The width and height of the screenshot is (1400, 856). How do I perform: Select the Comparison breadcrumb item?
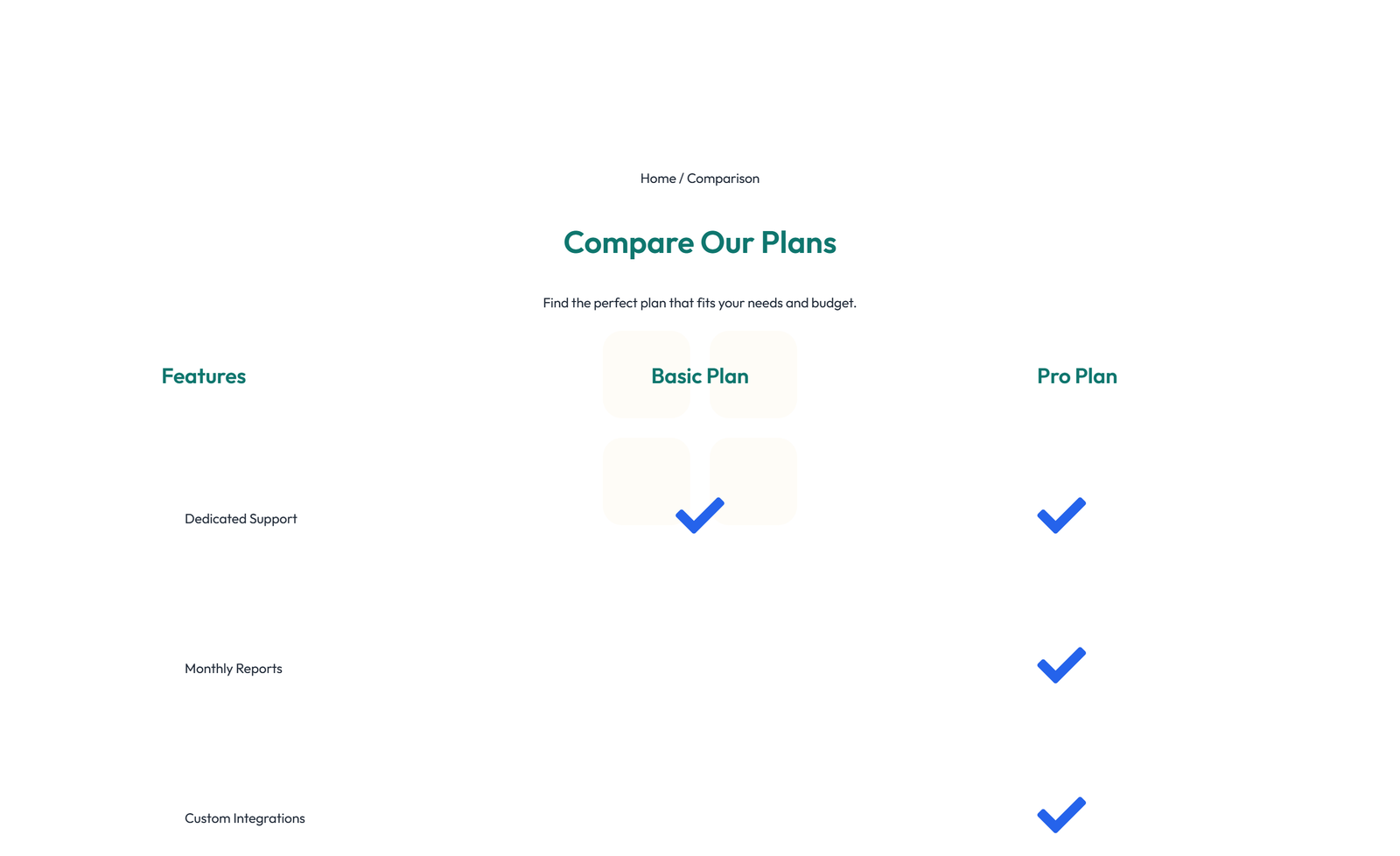[723, 178]
